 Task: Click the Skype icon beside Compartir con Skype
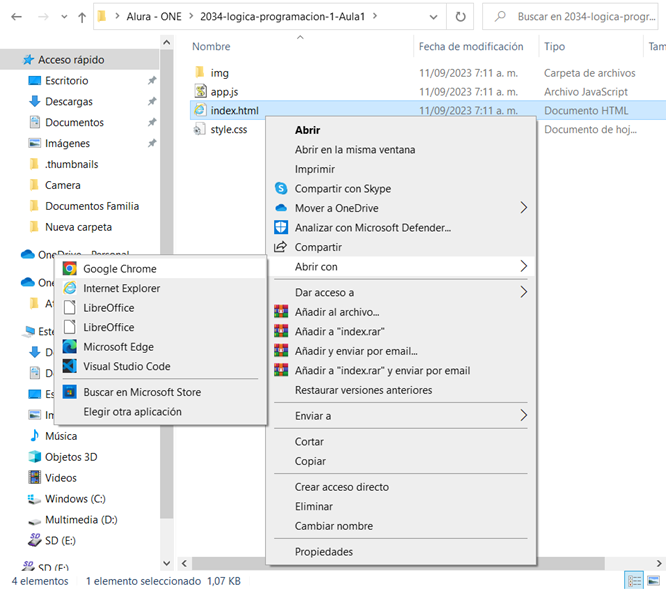(x=281, y=189)
